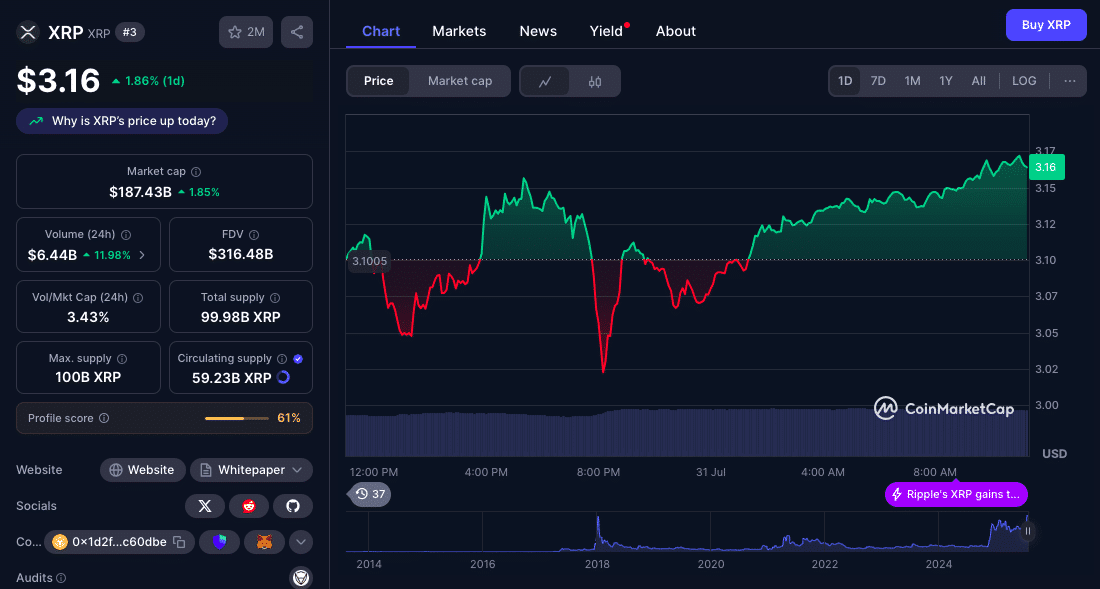
Task: Switch to the Markets tab
Action: point(459,31)
